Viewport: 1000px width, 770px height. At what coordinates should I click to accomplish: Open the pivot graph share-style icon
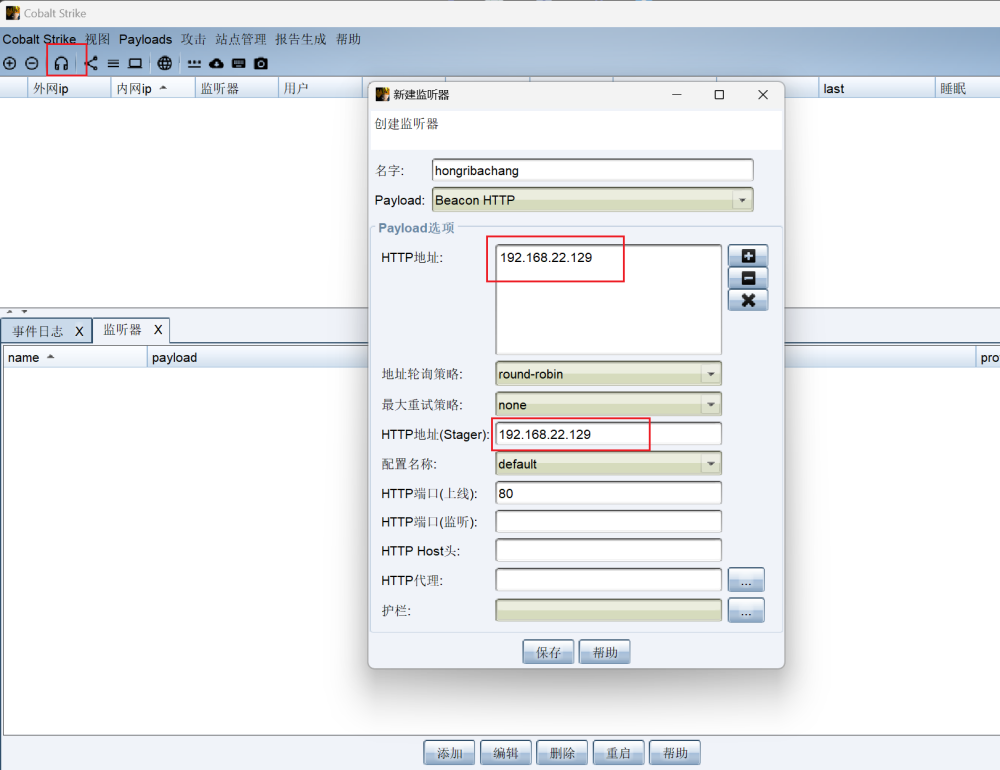tap(91, 63)
